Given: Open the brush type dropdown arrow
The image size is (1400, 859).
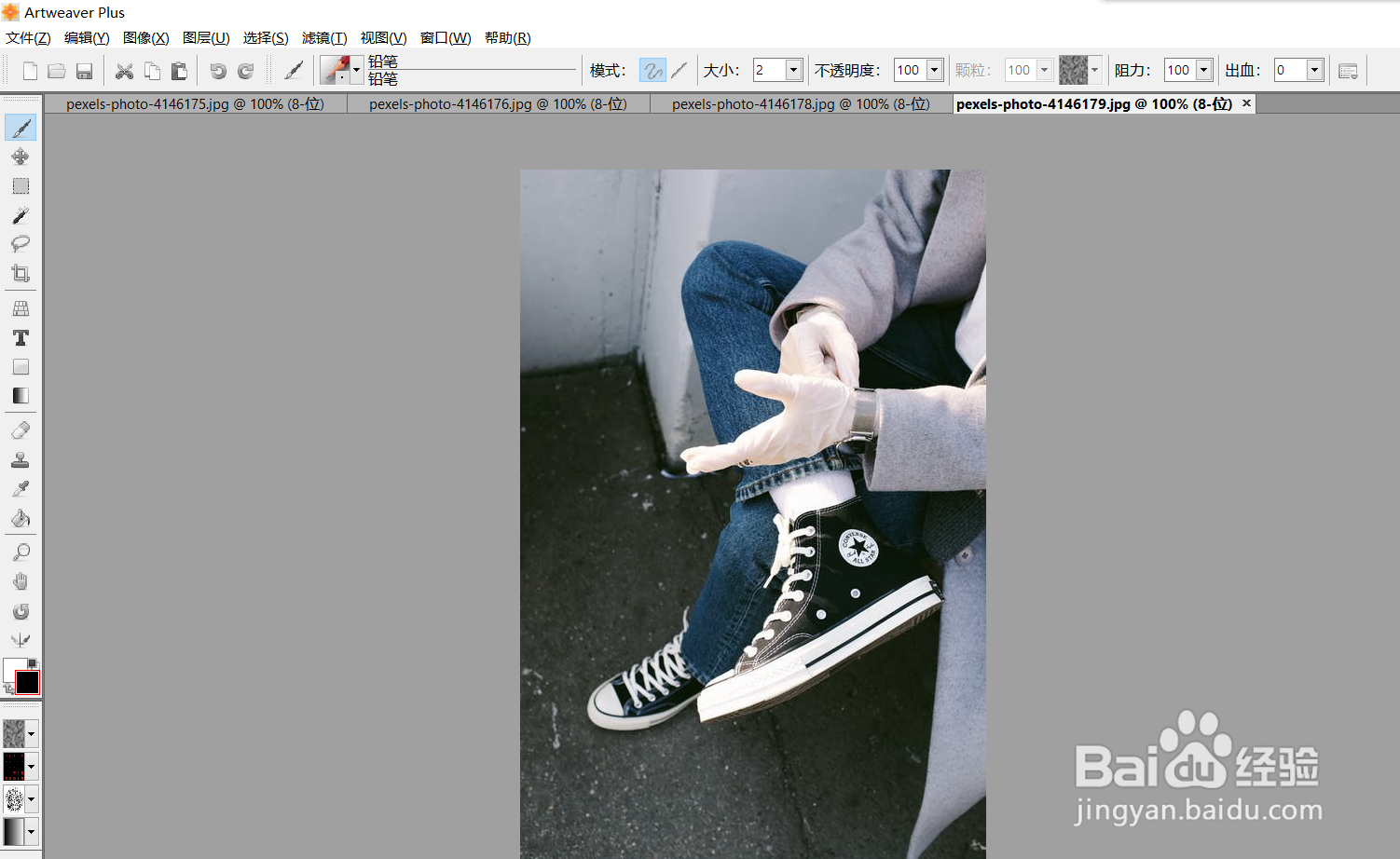Looking at the screenshot, I should pyautogui.click(x=356, y=70).
